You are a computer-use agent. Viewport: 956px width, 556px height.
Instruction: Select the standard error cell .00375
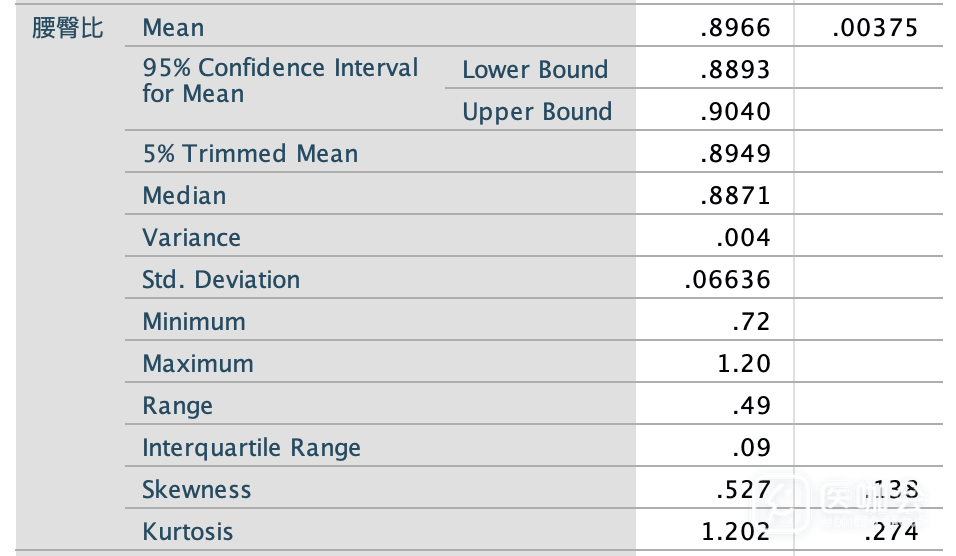click(874, 28)
